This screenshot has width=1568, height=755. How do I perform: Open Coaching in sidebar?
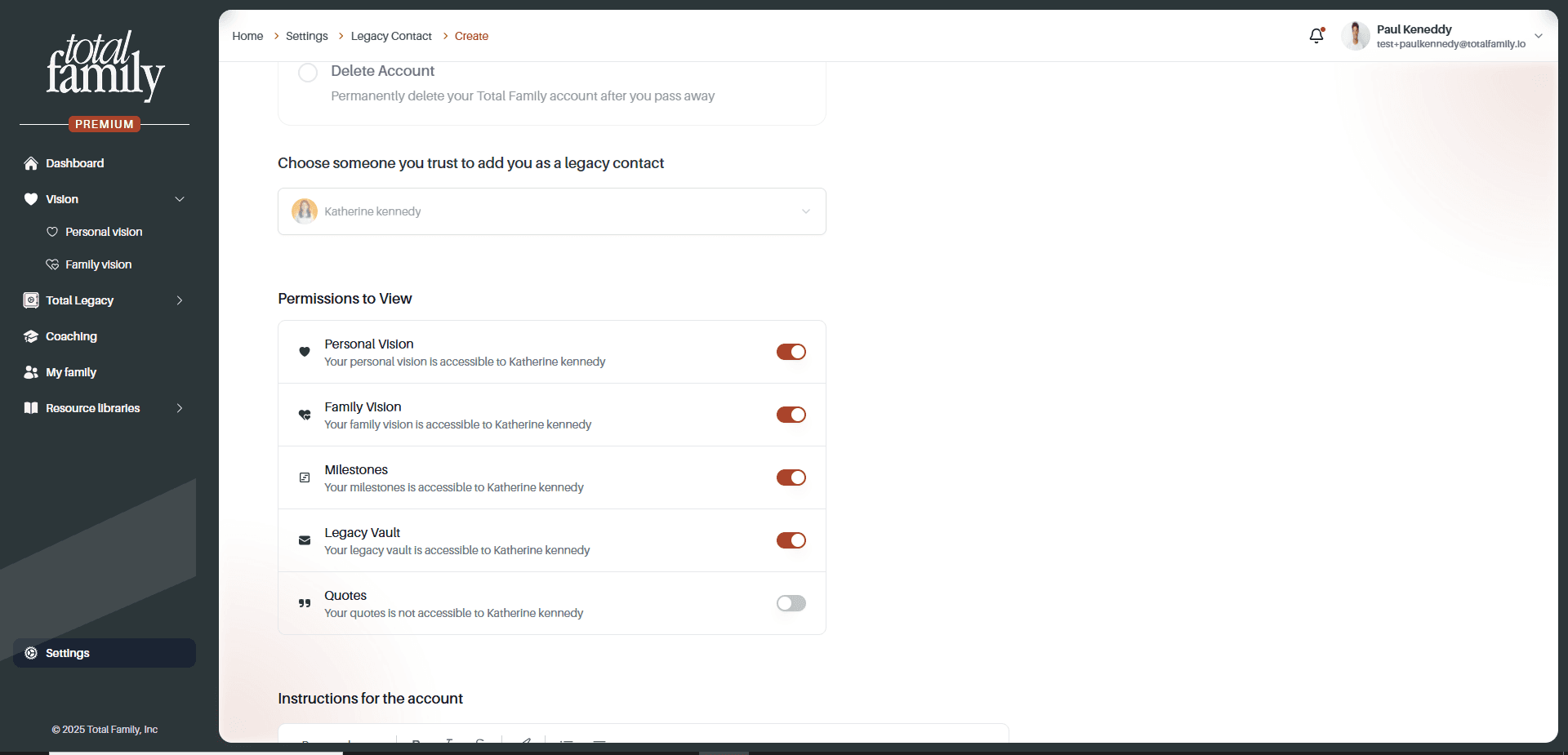(x=105, y=336)
